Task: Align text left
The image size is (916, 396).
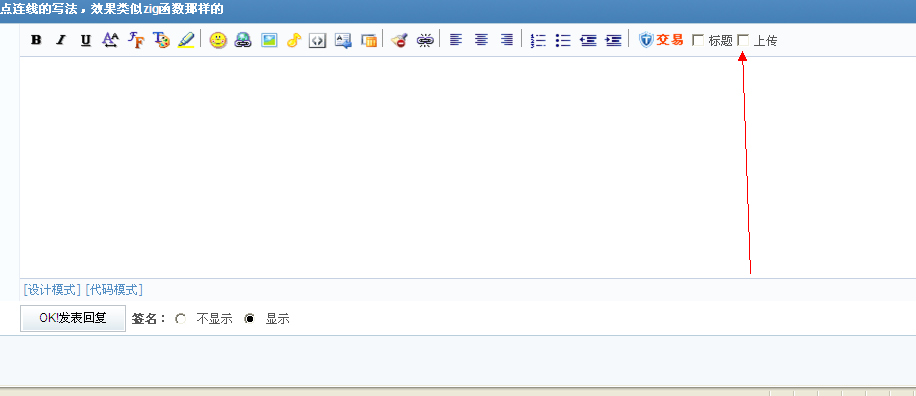Action: click(x=456, y=40)
